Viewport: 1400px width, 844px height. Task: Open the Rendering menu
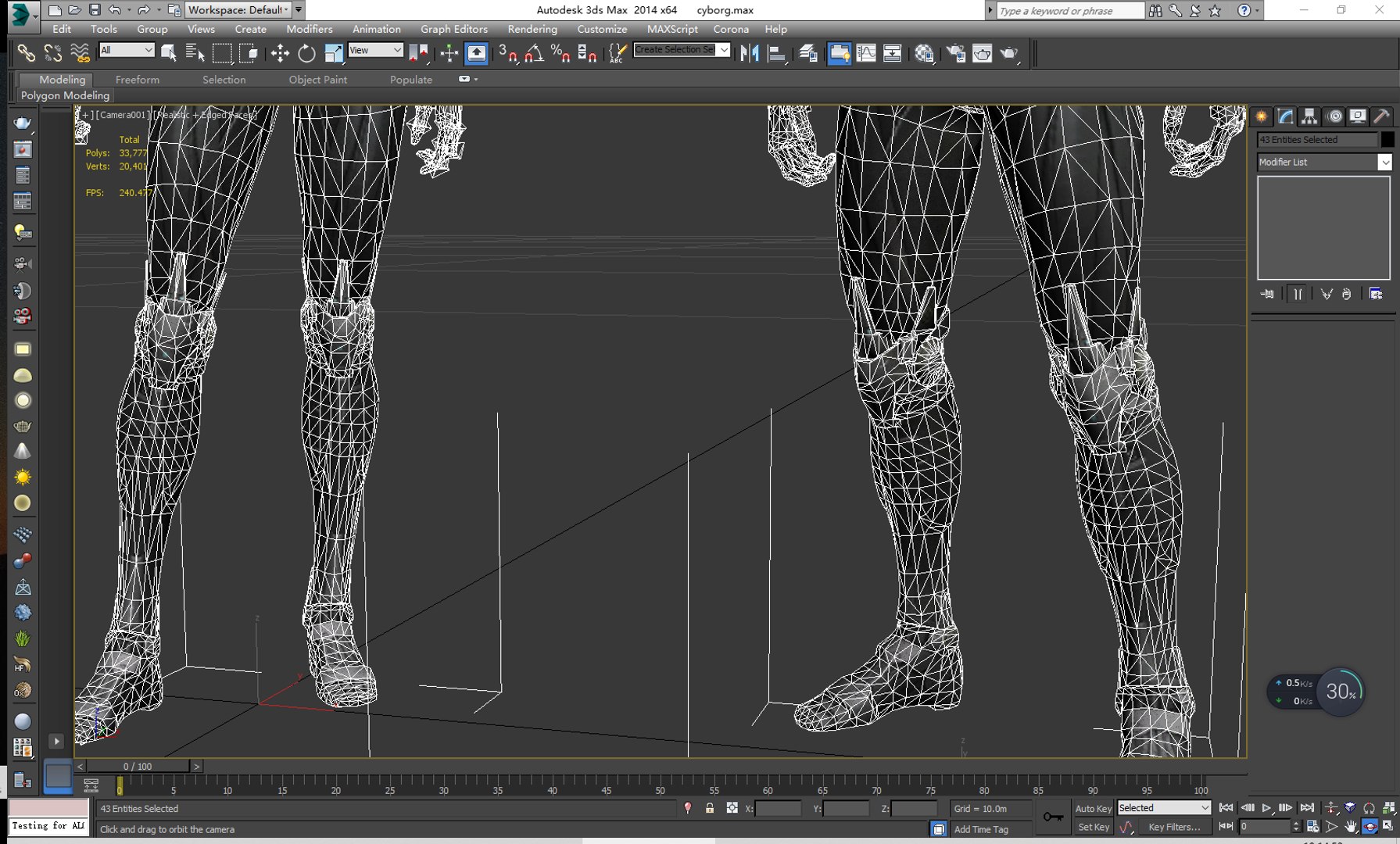pyautogui.click(x=532, y=29)
